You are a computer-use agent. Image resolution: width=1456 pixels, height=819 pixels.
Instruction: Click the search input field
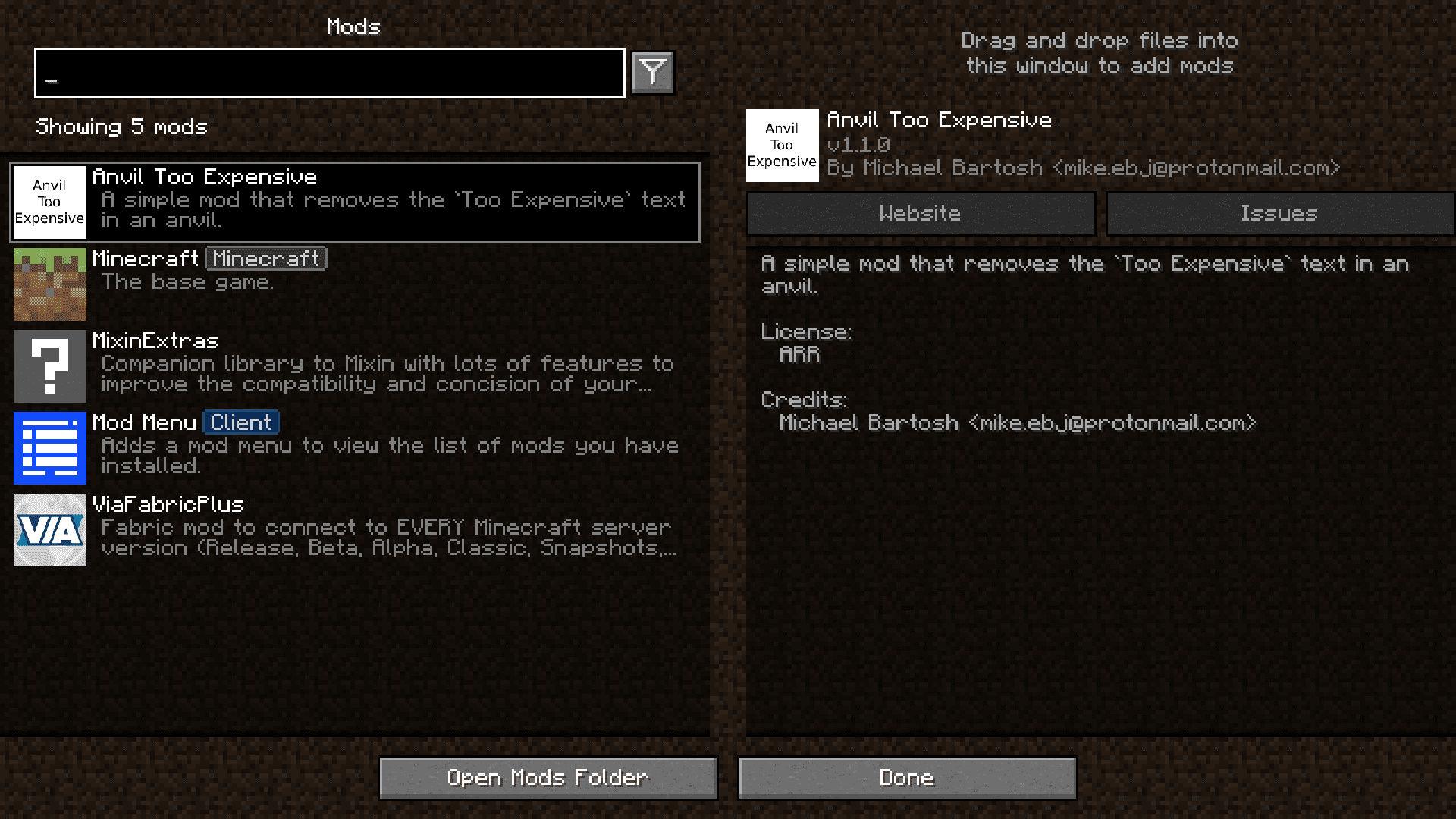(x=330, y=72)
